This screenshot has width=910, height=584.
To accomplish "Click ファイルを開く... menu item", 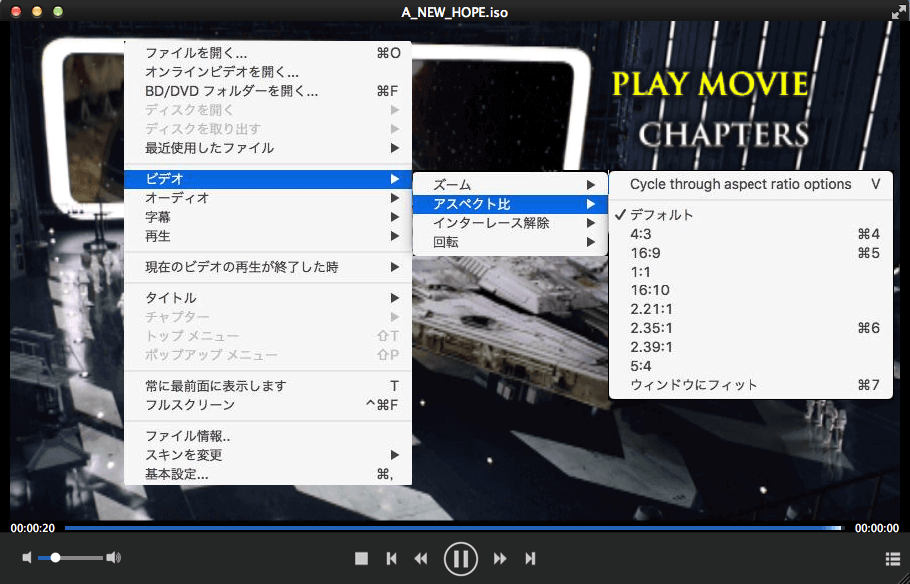I will pos(268,53).
